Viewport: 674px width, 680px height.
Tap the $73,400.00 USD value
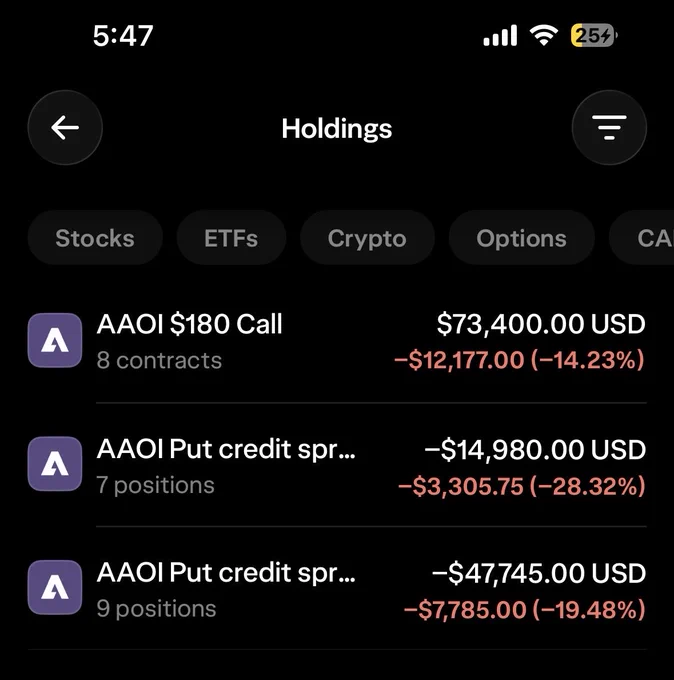coord(541,324)
